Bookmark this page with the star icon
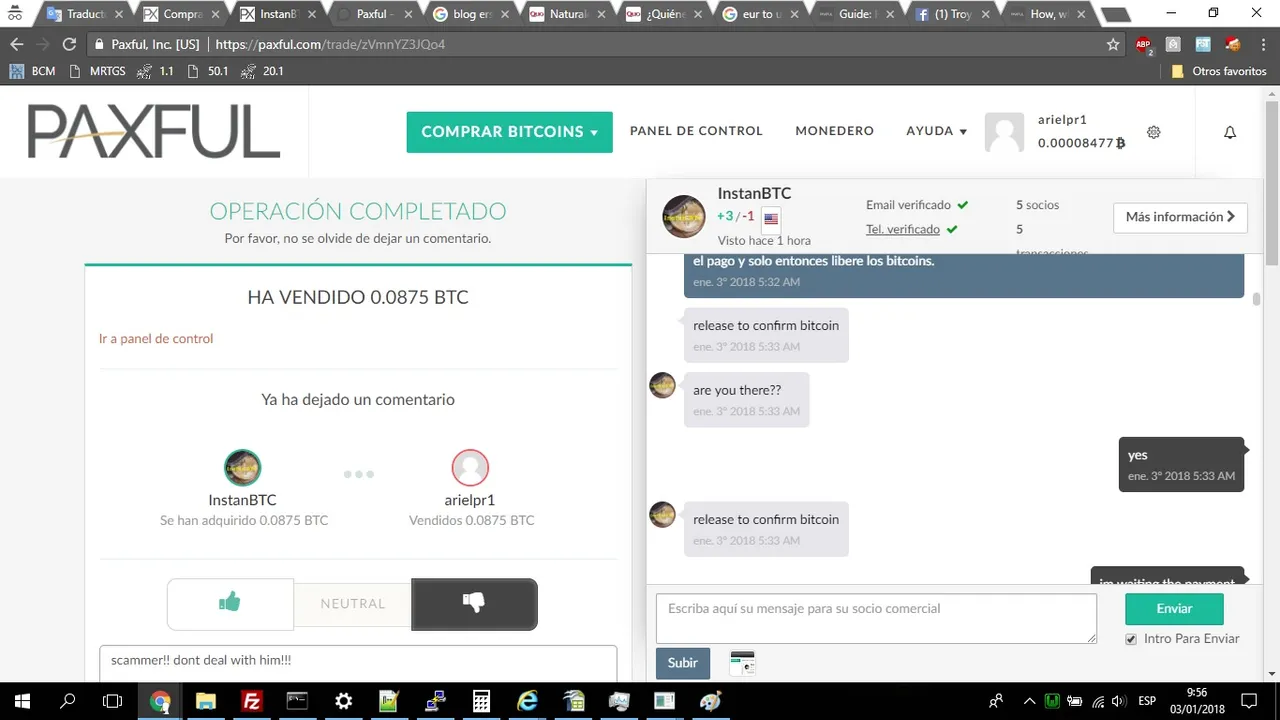Screen dimensions: 1280x720 coord(1113,45)
